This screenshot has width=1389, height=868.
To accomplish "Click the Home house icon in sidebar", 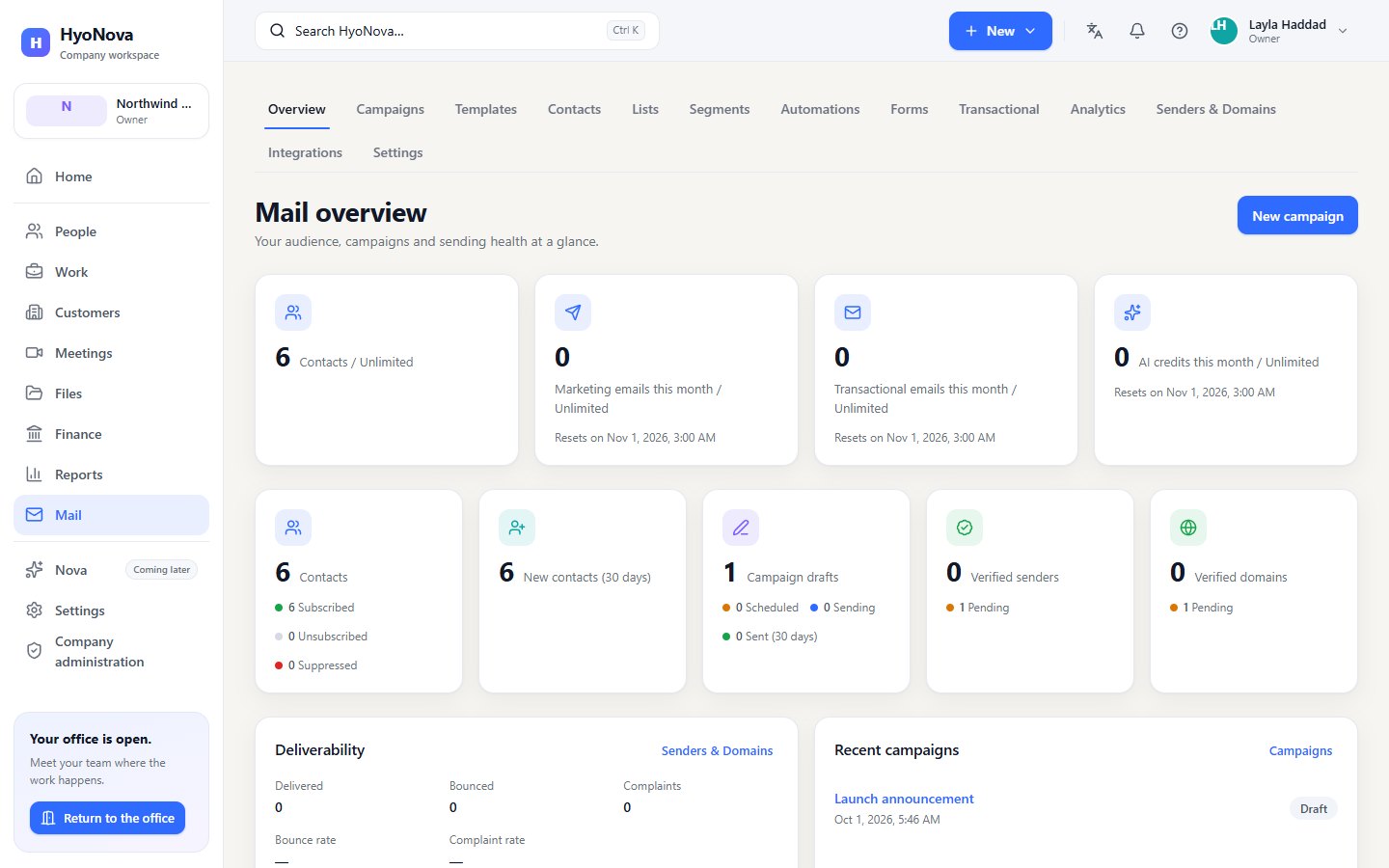I will pyautogui.click(x=34, y=176).
